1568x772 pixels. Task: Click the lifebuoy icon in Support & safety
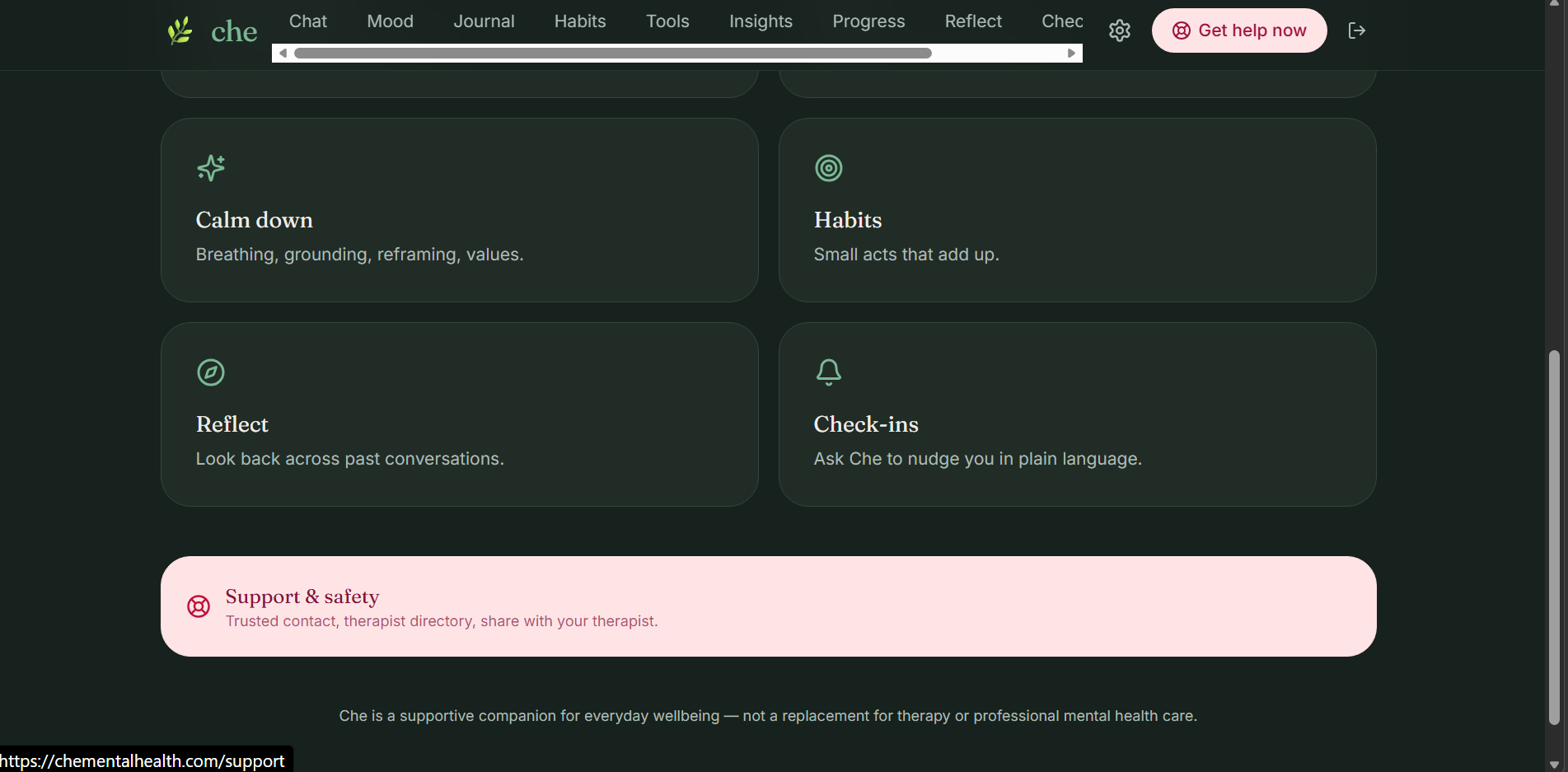pyautogui.click(x=199, y=606)
